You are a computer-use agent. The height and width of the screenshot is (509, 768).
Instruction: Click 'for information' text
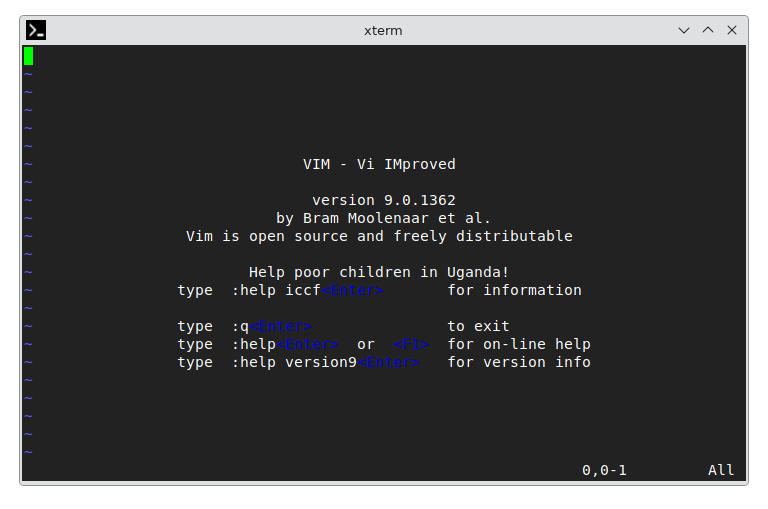tap(514, 290)
